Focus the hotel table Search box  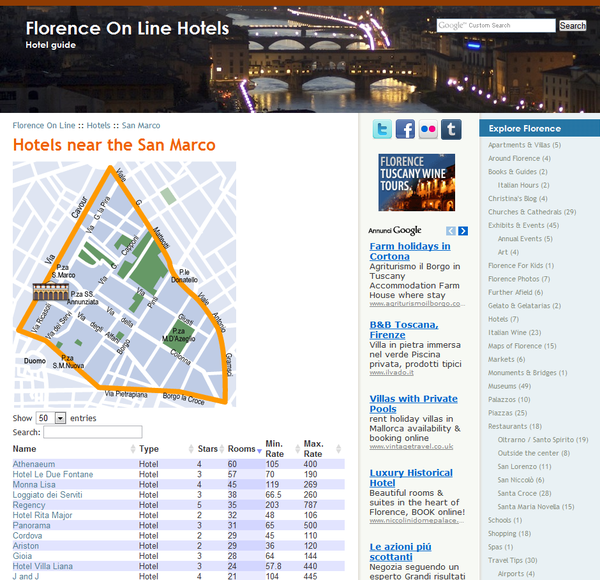(93, 432)
